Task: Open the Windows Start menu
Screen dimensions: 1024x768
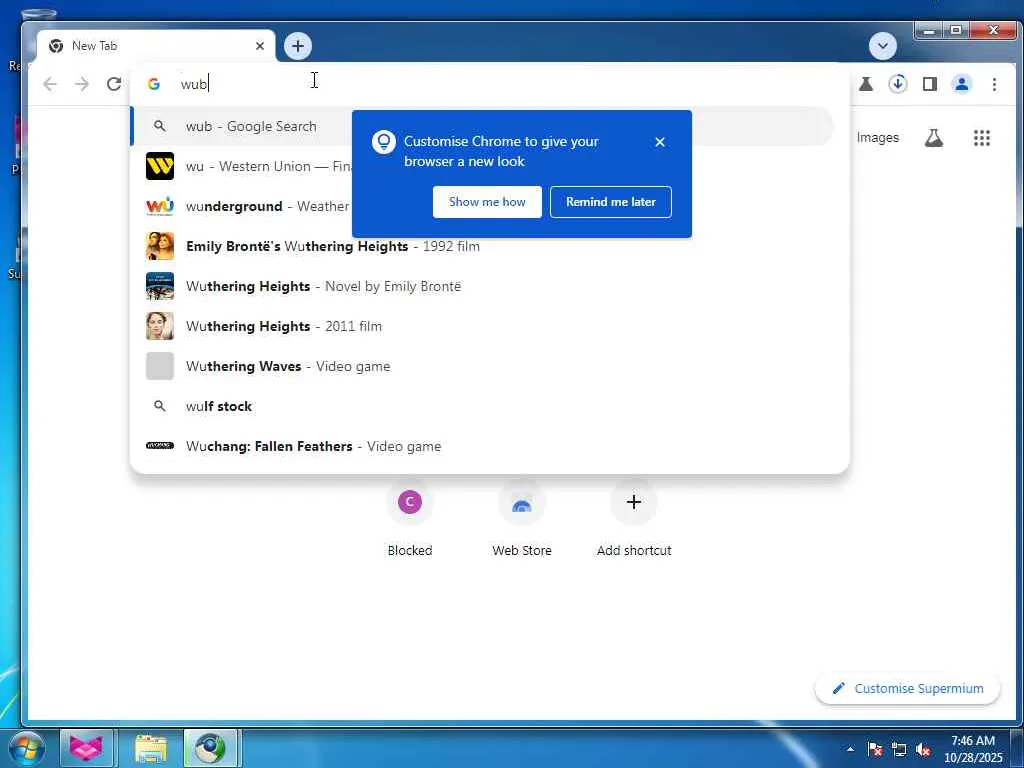Action: [26, 748]
